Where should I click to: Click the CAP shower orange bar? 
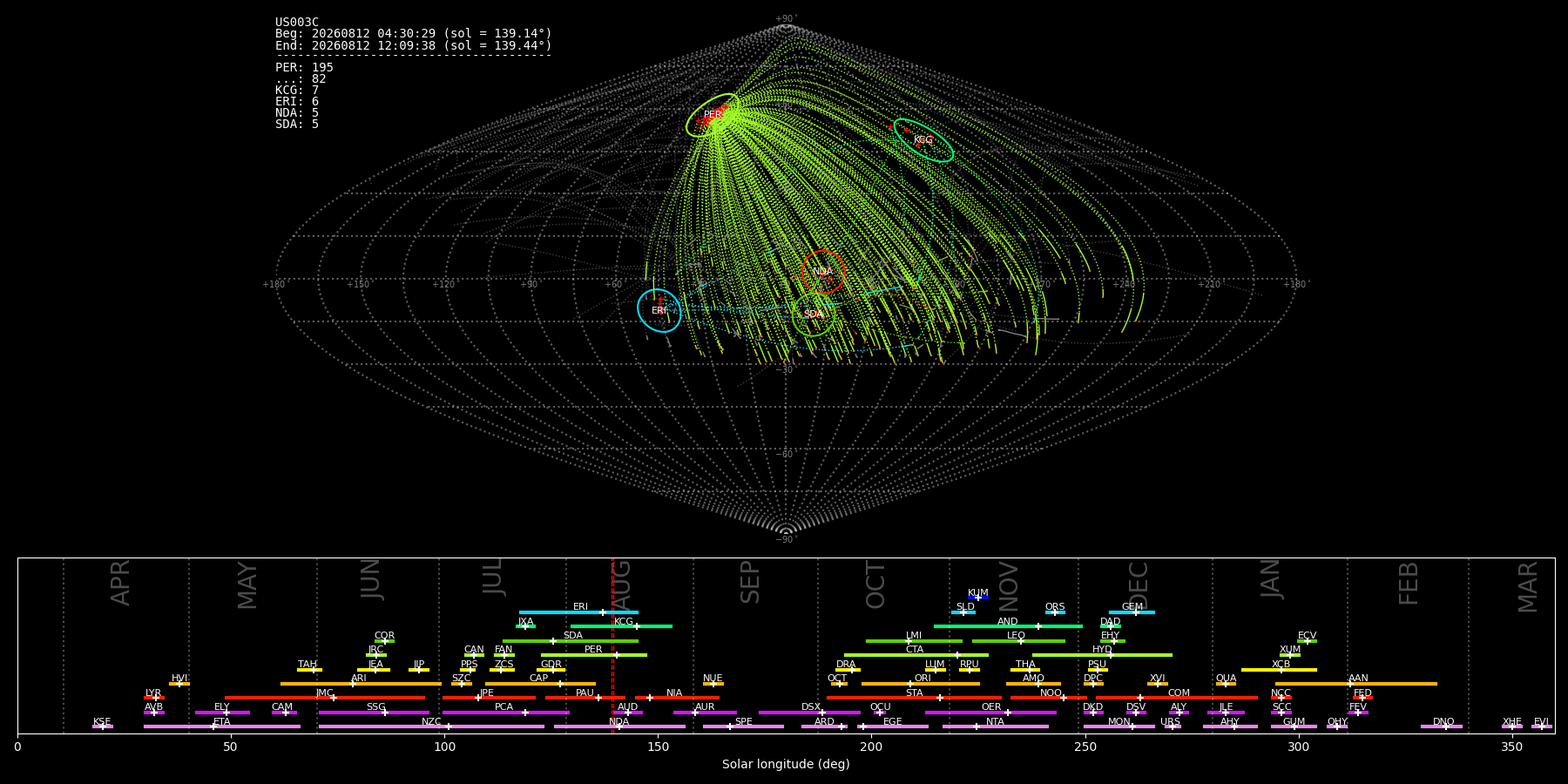pyautogui.click(x=540, y=684)
